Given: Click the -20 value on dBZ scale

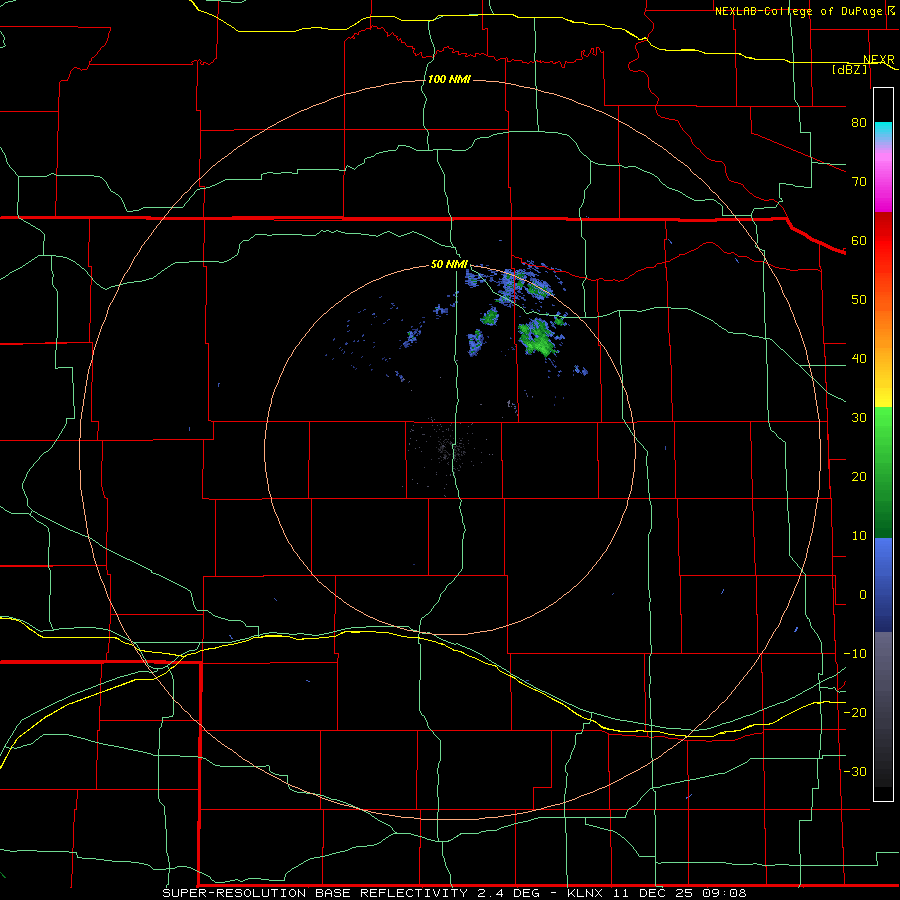Looking at the screenshot, I should click(x=855, y=712).
